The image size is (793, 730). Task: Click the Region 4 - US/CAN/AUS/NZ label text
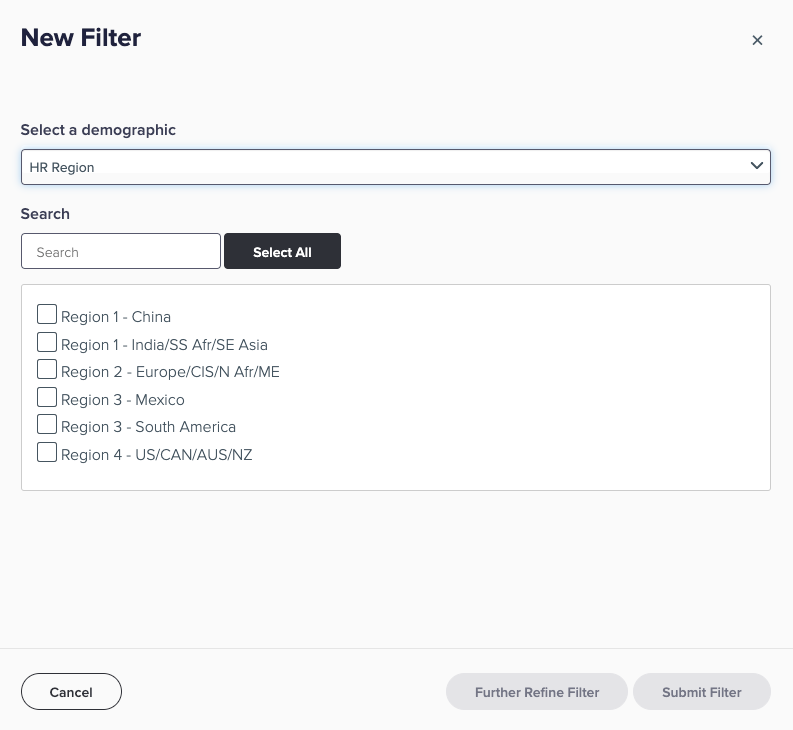[157, 455]
